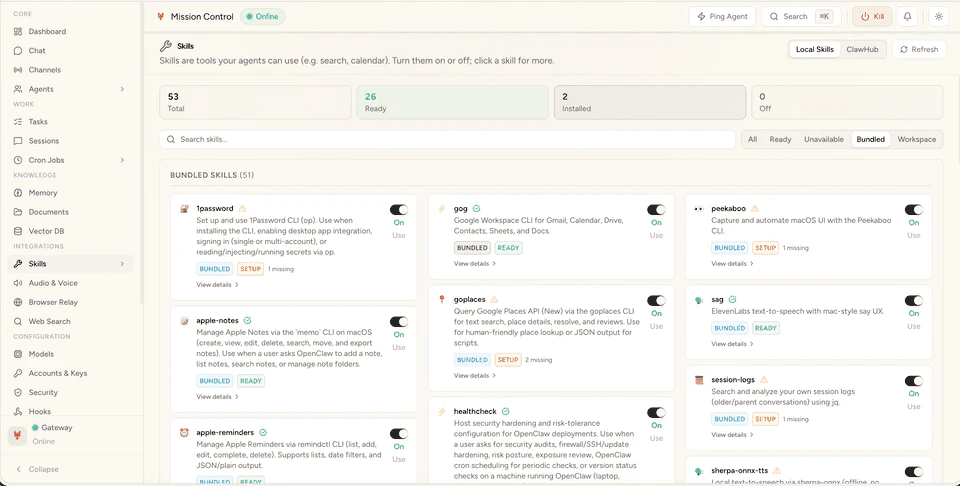This screenshot has height=486, width=960.
Task: Switch off the peekaboo skill toggle
Action: (914, 210)
